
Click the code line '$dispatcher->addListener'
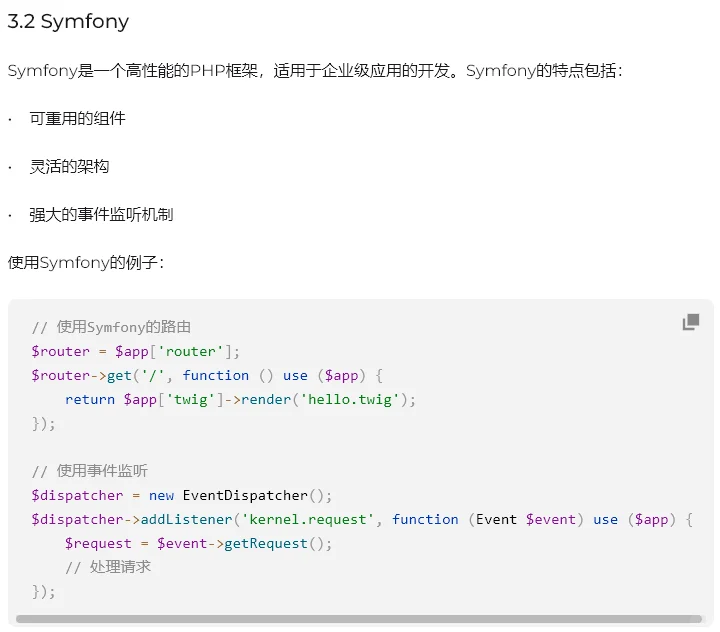[x=362, y=519]
